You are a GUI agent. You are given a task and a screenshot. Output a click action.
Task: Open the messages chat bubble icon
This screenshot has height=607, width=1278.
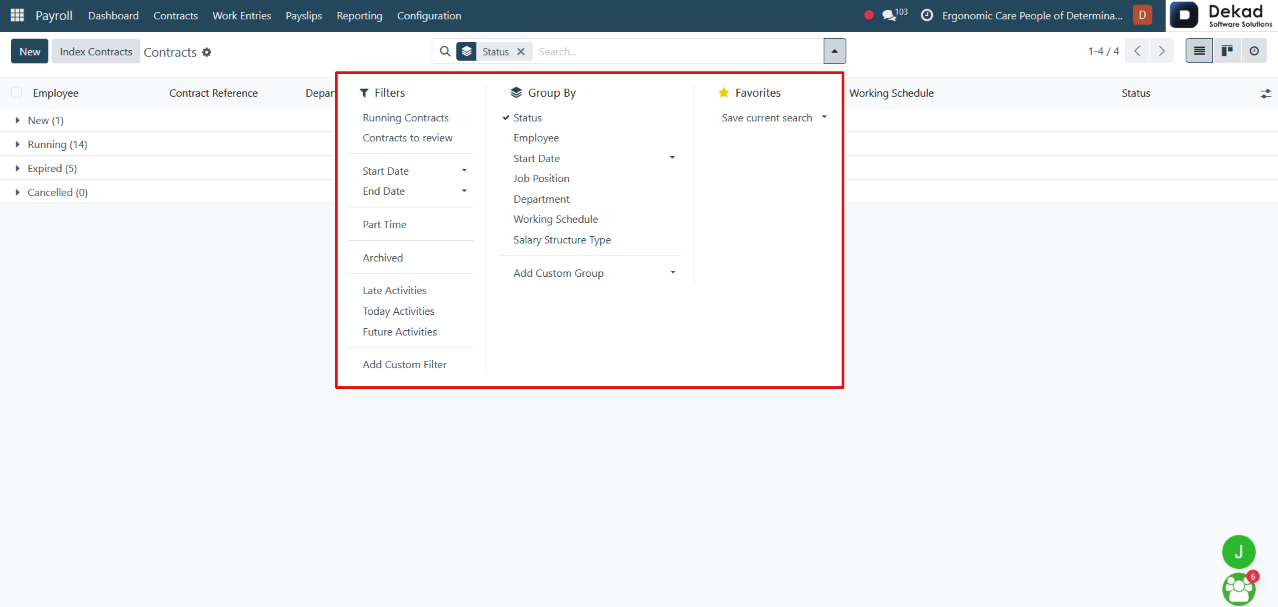[888, 15]
